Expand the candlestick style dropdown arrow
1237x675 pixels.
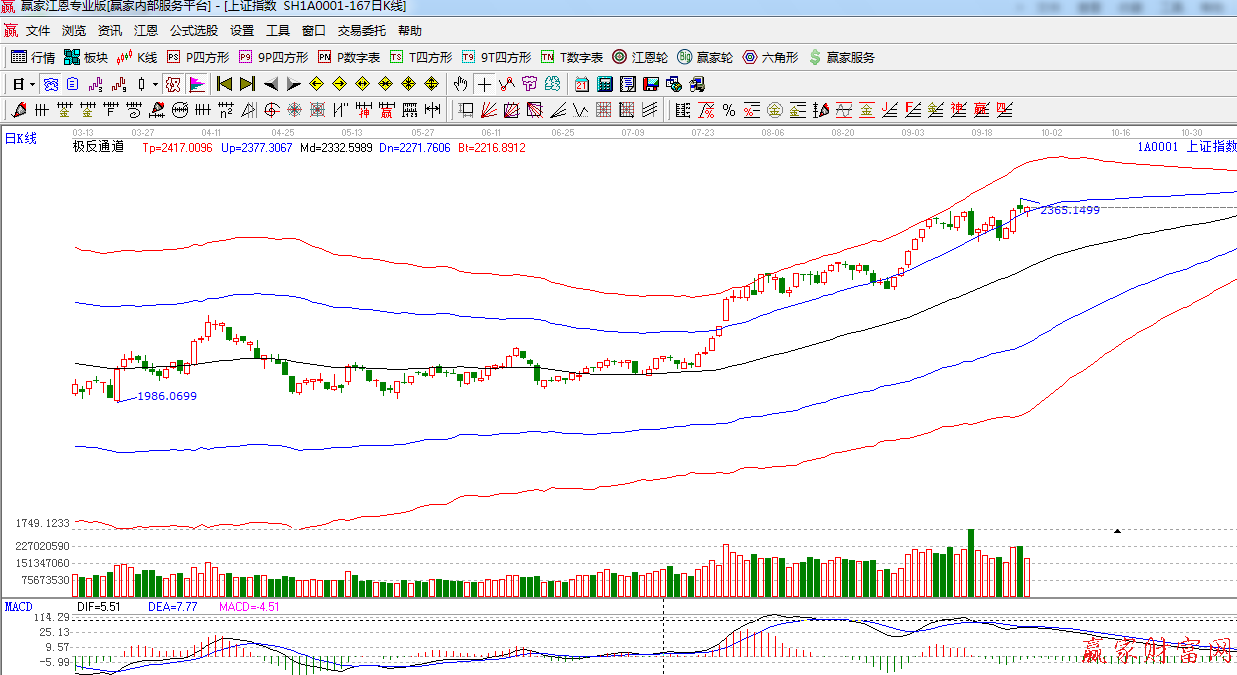pos(155,83)
